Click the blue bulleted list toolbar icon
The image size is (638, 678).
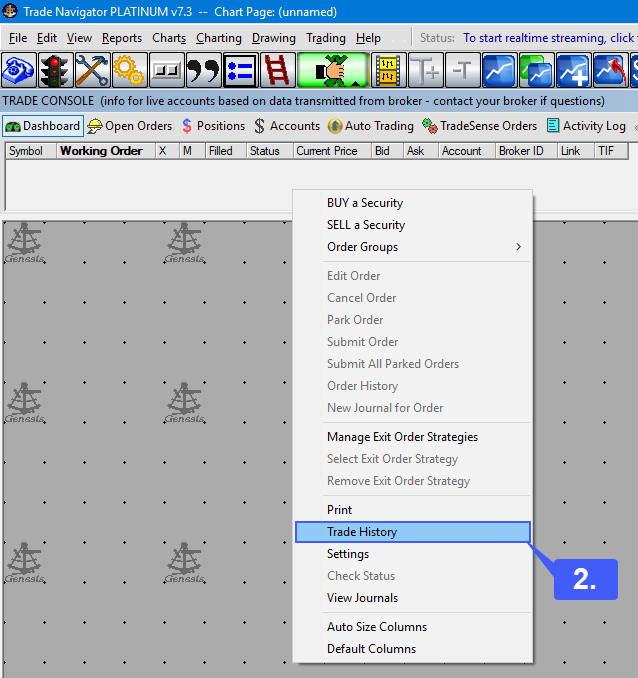coord(241,70)
